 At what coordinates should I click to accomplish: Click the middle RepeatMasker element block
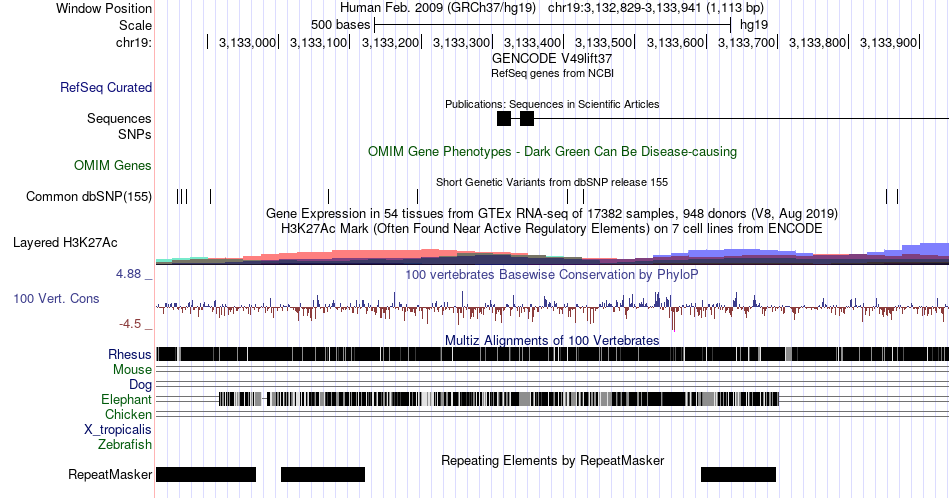323,474
